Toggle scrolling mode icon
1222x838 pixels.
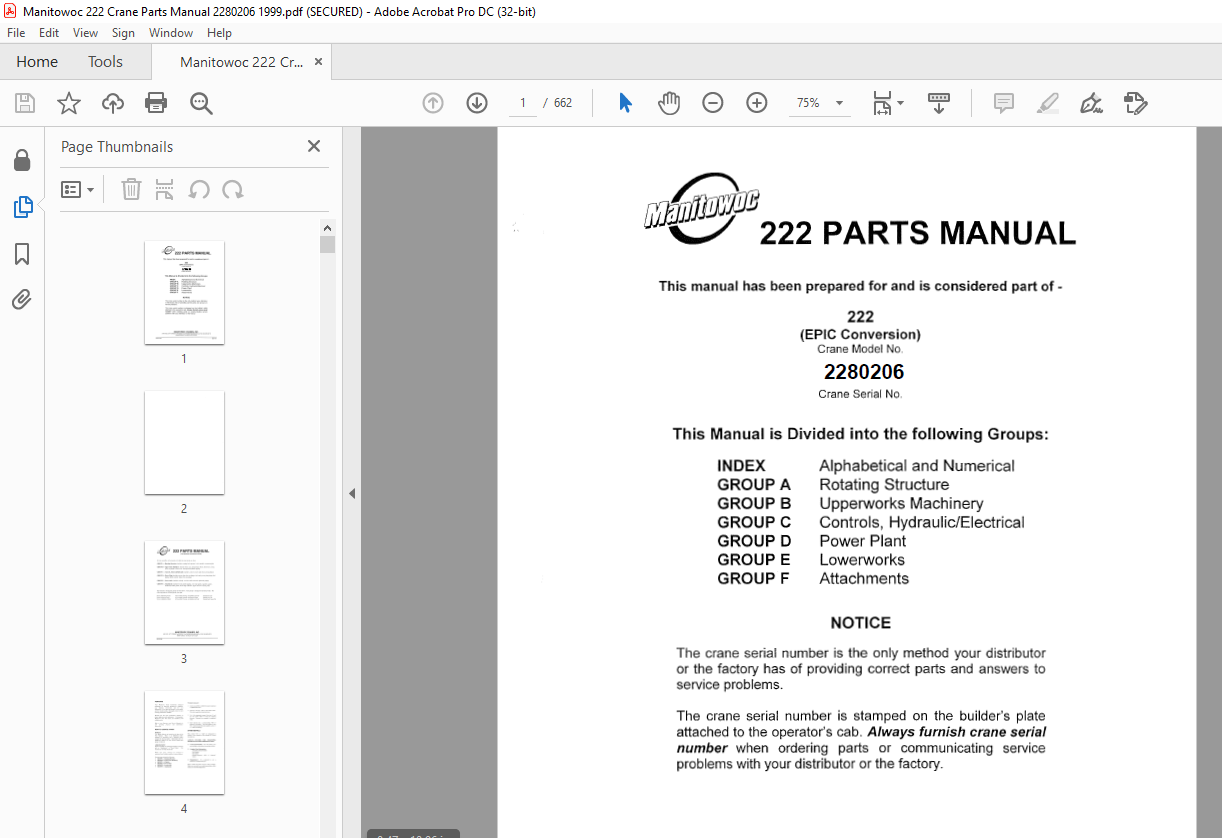(x=939, y=103)
